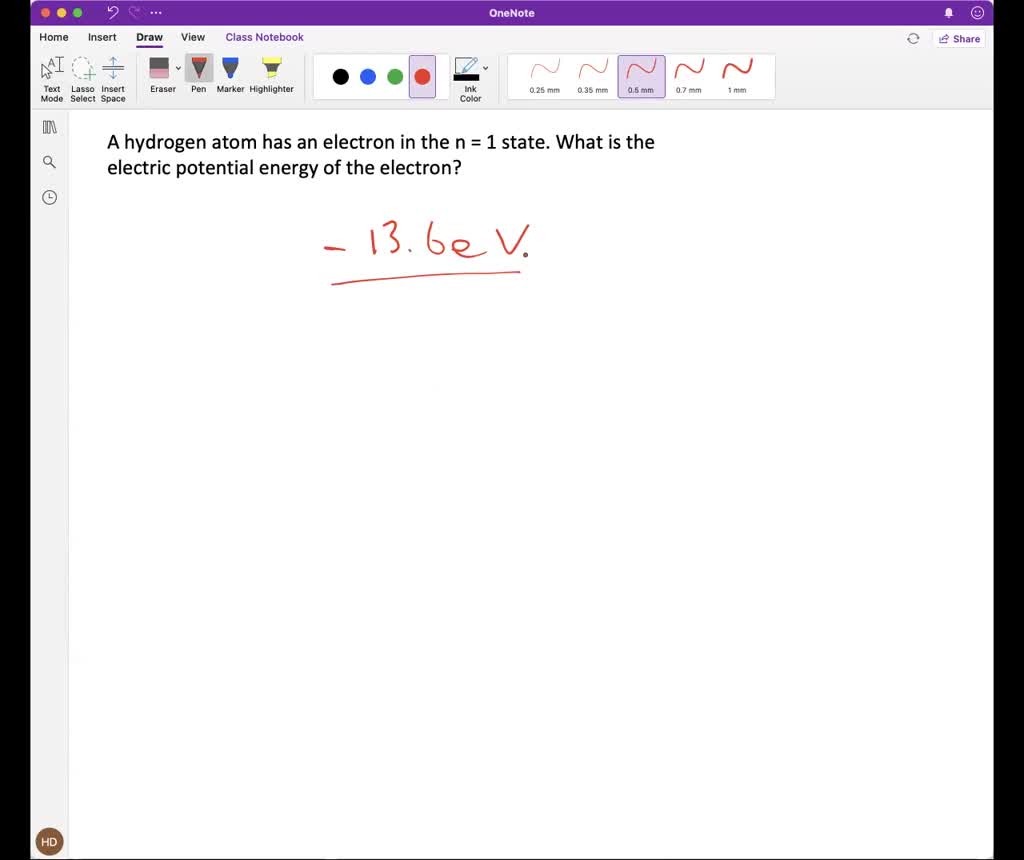The width and height of the screenshot is (1024, 860).
Task: Click the Share button
Action: click(x=959, y=38)
